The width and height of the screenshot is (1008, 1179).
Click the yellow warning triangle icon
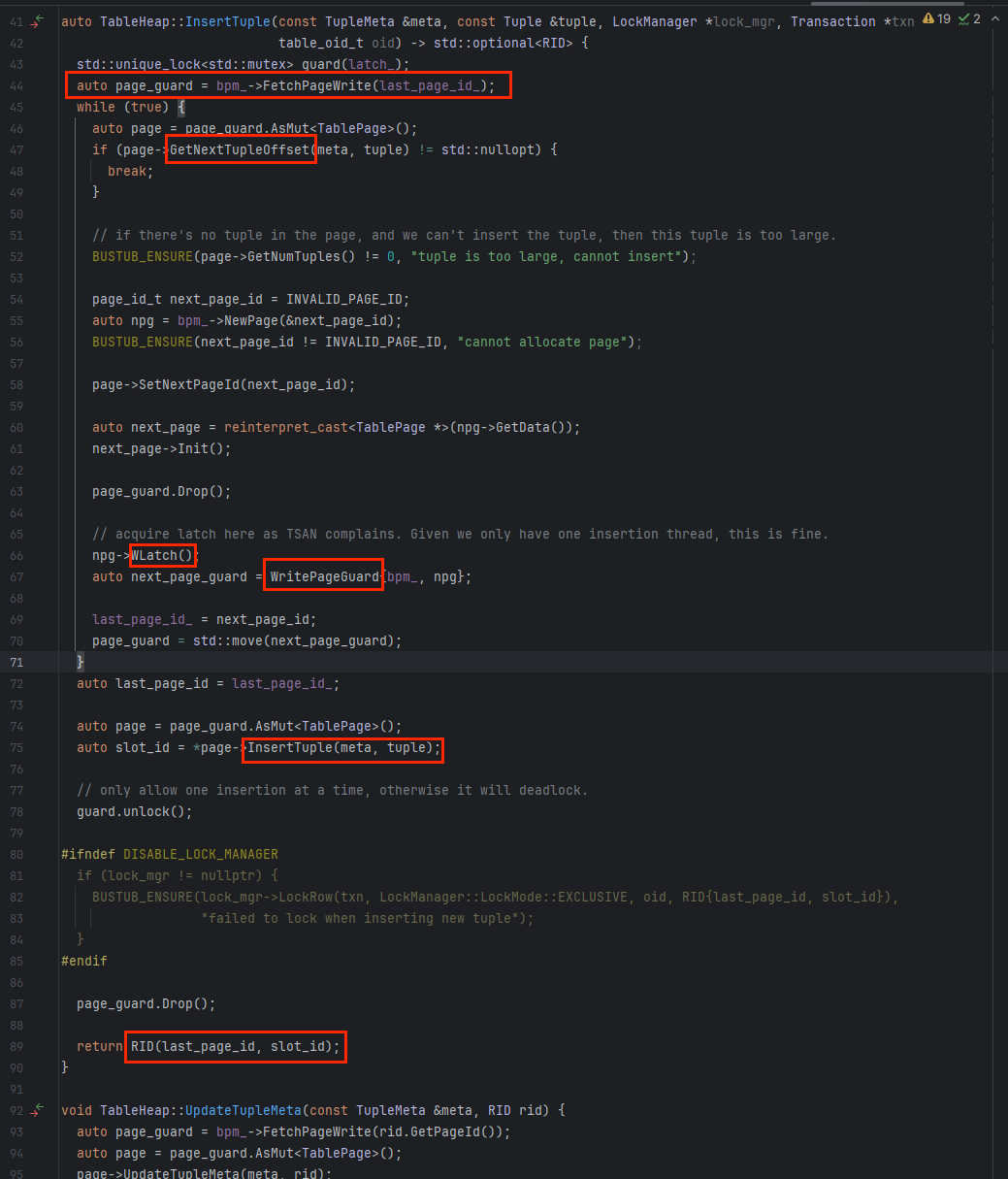click(x=928, y=19)
